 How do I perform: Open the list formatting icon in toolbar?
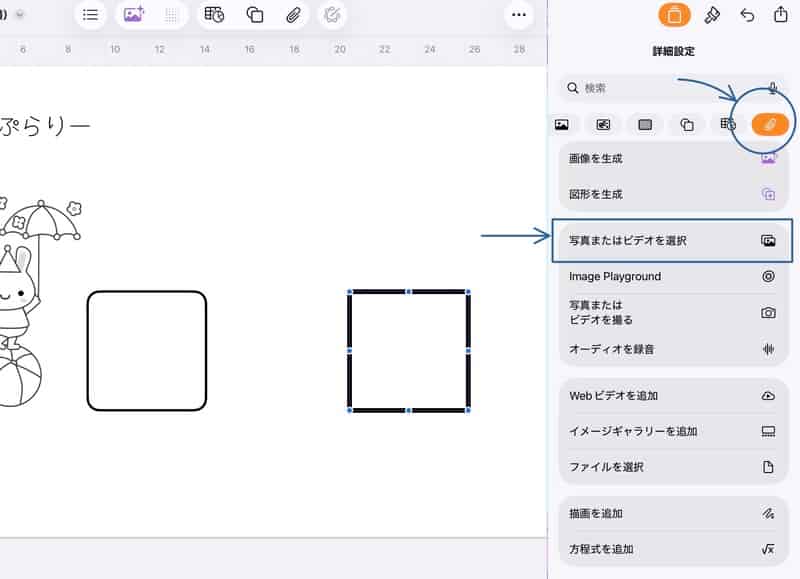[90, 15]
